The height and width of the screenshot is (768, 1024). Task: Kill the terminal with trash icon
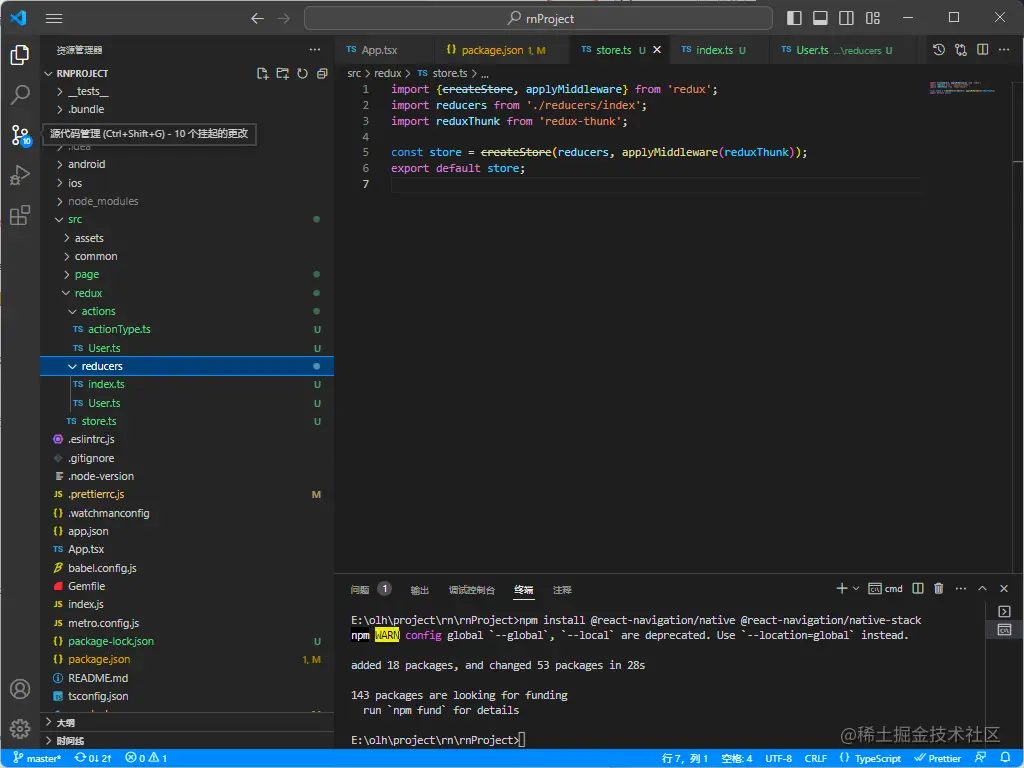tap(938, 588)
